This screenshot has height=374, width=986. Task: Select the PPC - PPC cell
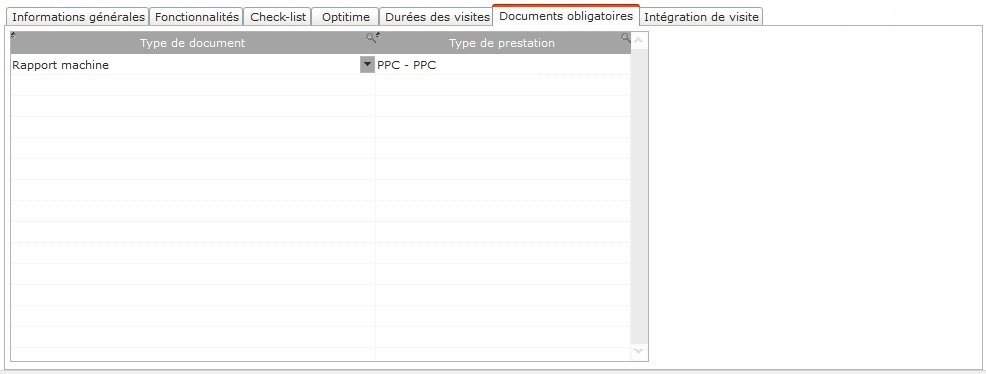coord(503,65)
